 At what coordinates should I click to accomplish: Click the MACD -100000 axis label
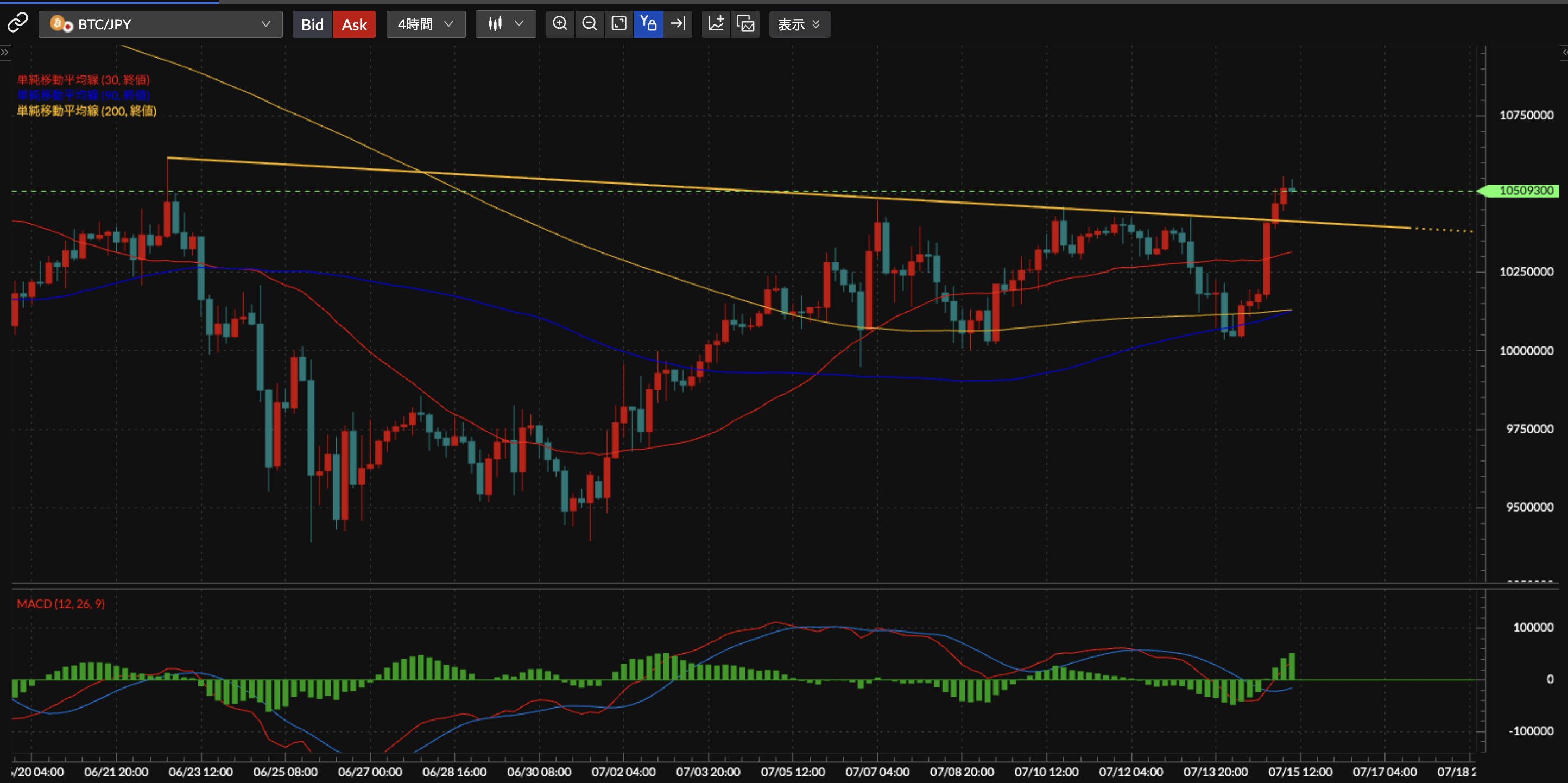pyautogui.click(x=1531, y=731)
